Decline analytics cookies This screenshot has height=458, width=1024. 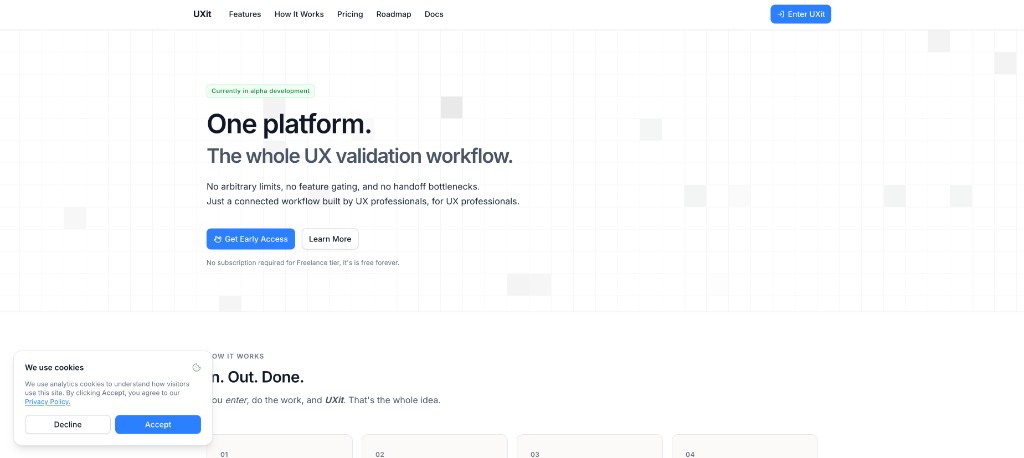tap(68, 425)
